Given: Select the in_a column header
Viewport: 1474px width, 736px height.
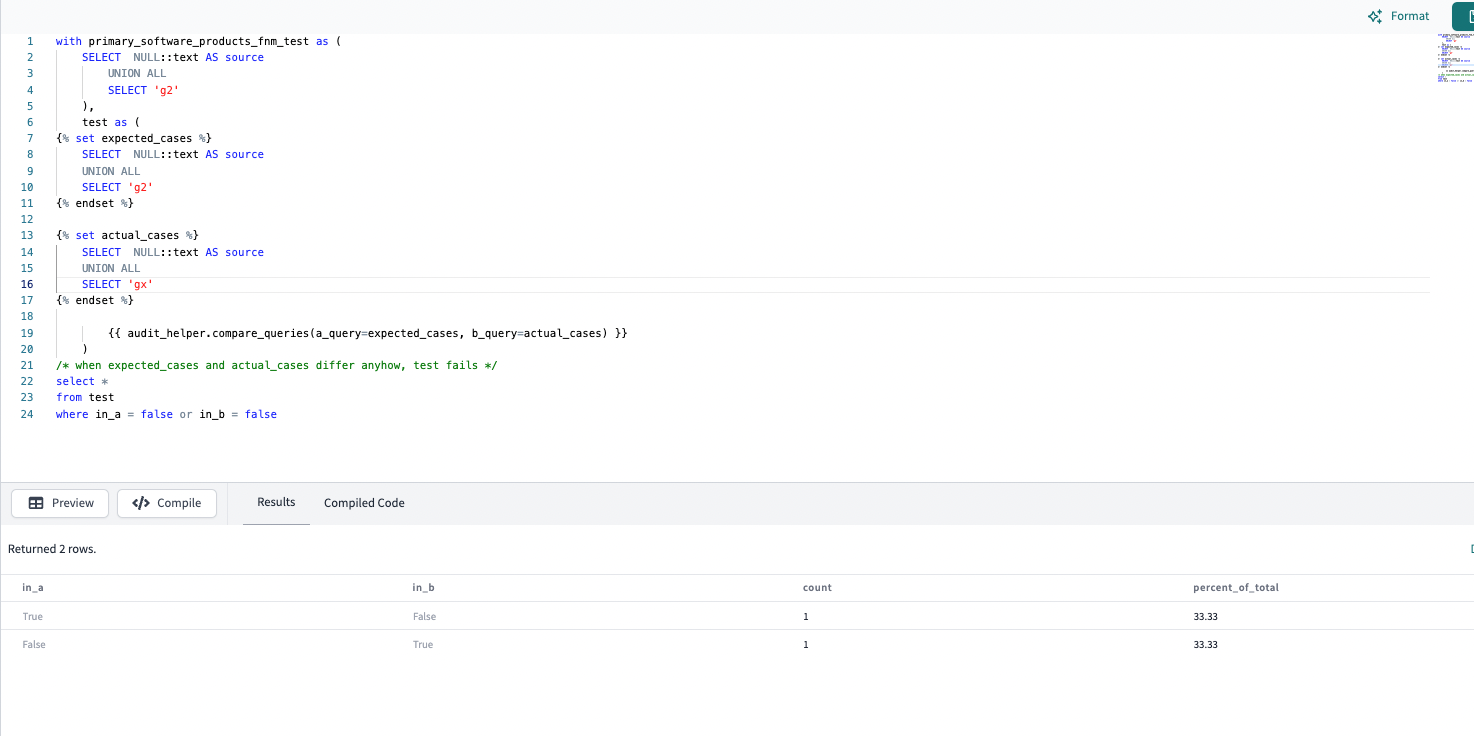Looking at the screenshot, I should (x=33, y=588).
